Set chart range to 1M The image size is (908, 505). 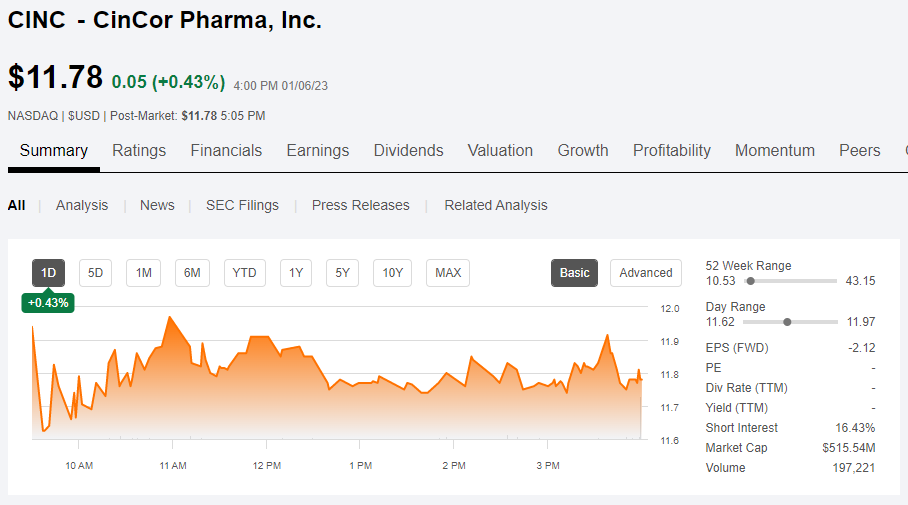tap(143, 273)
